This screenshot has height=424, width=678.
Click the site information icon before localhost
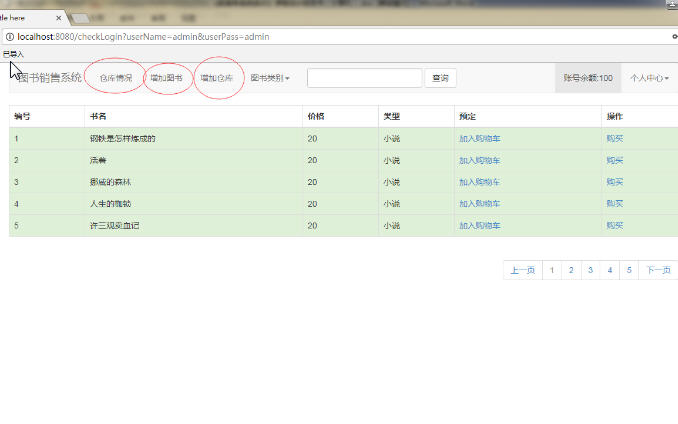(x=10, y=37)
